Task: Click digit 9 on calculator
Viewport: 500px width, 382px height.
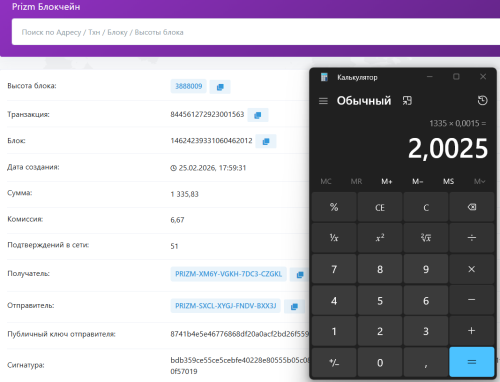Action: pyautogui.click(x=426, y=269)
